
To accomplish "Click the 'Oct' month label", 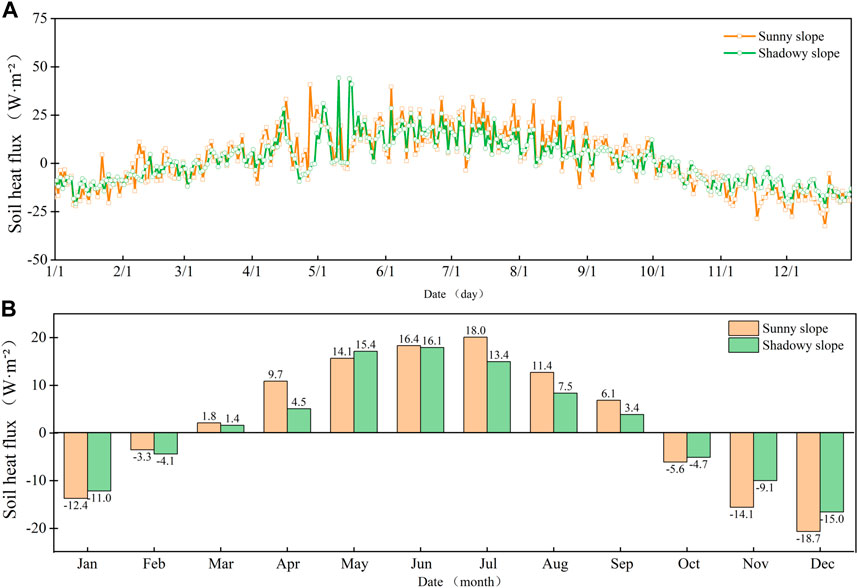I will point(688,563).
